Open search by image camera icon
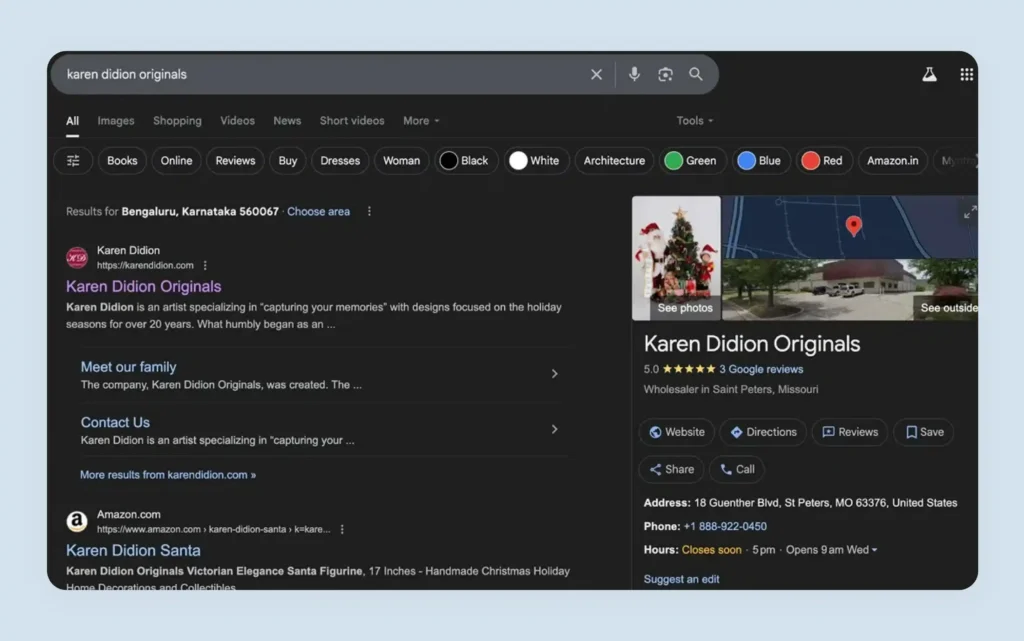Image resolution: width=1024 pixels, height=641 pixels. point(665,74)
